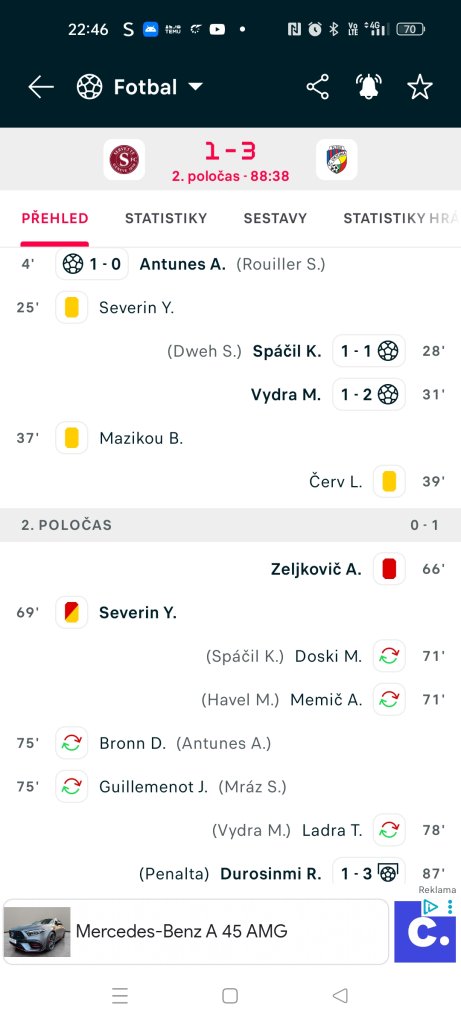This screenshot has height=1024, width=461.
Task: Open the Mercedes-Benz A 45 AMG ad
Action: click(196, 931)
